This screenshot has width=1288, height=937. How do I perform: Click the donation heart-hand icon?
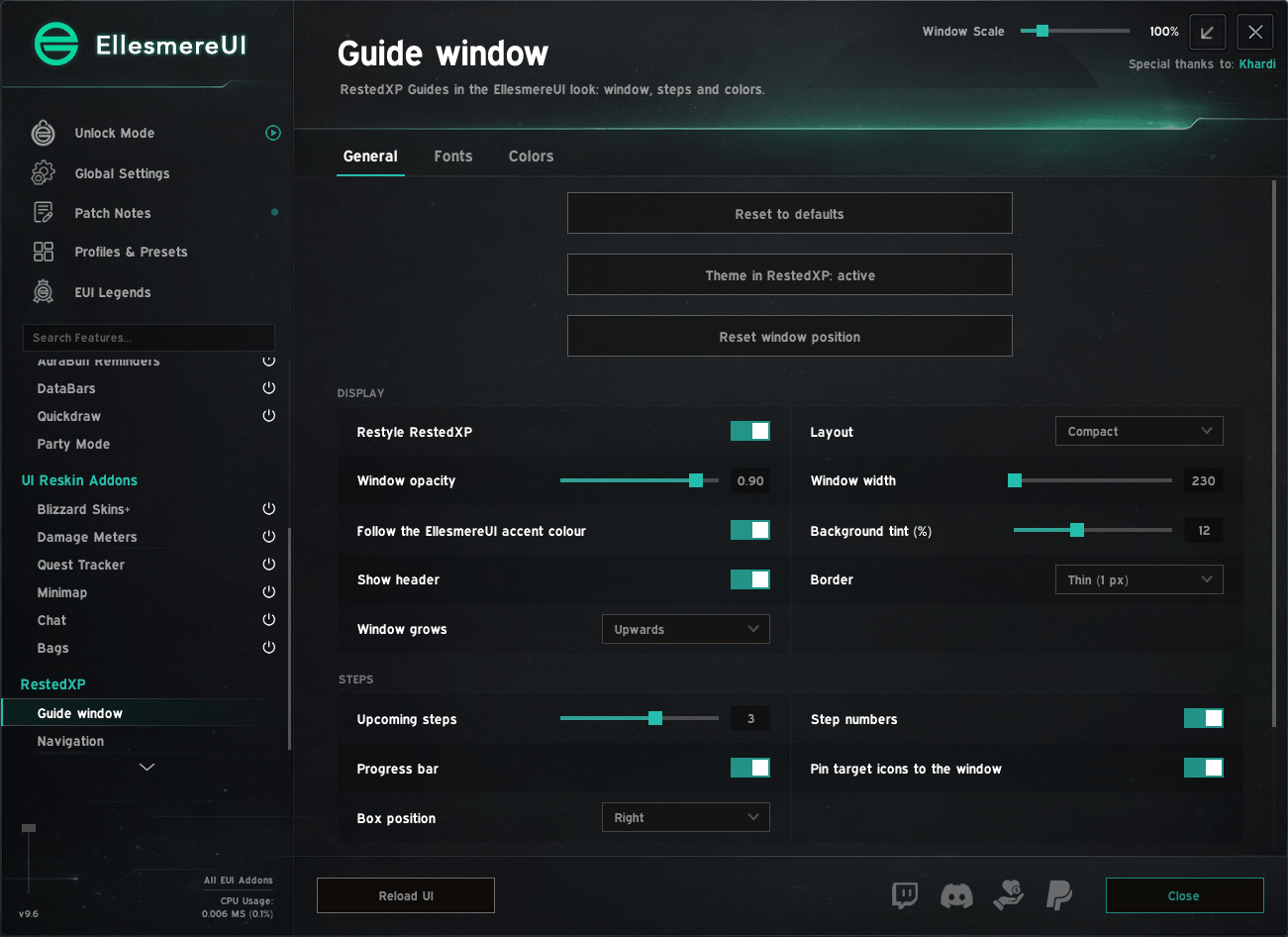1009,895
